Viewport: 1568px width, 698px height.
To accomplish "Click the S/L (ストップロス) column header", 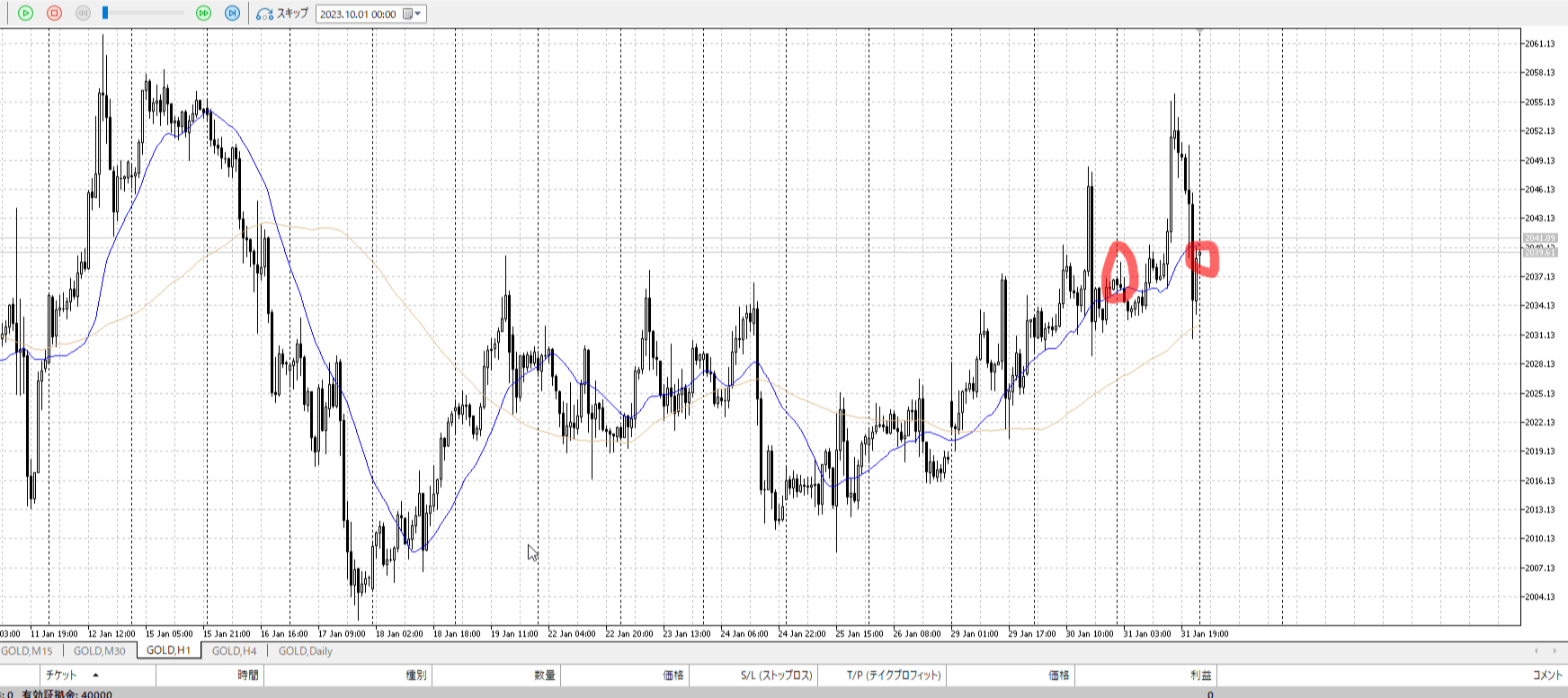I will [777, 676].
